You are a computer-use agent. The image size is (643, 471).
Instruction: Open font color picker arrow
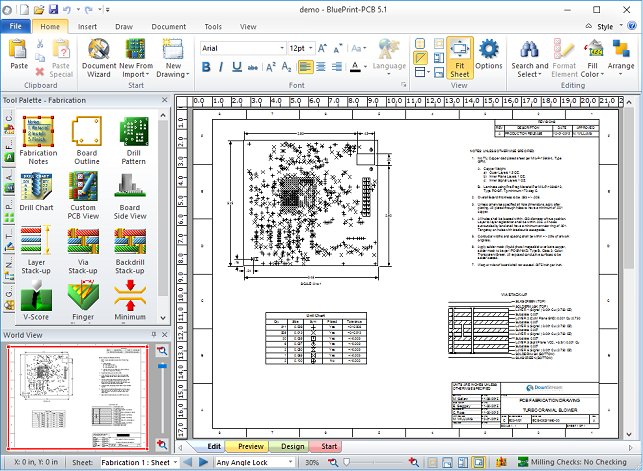tap(365, 67)
